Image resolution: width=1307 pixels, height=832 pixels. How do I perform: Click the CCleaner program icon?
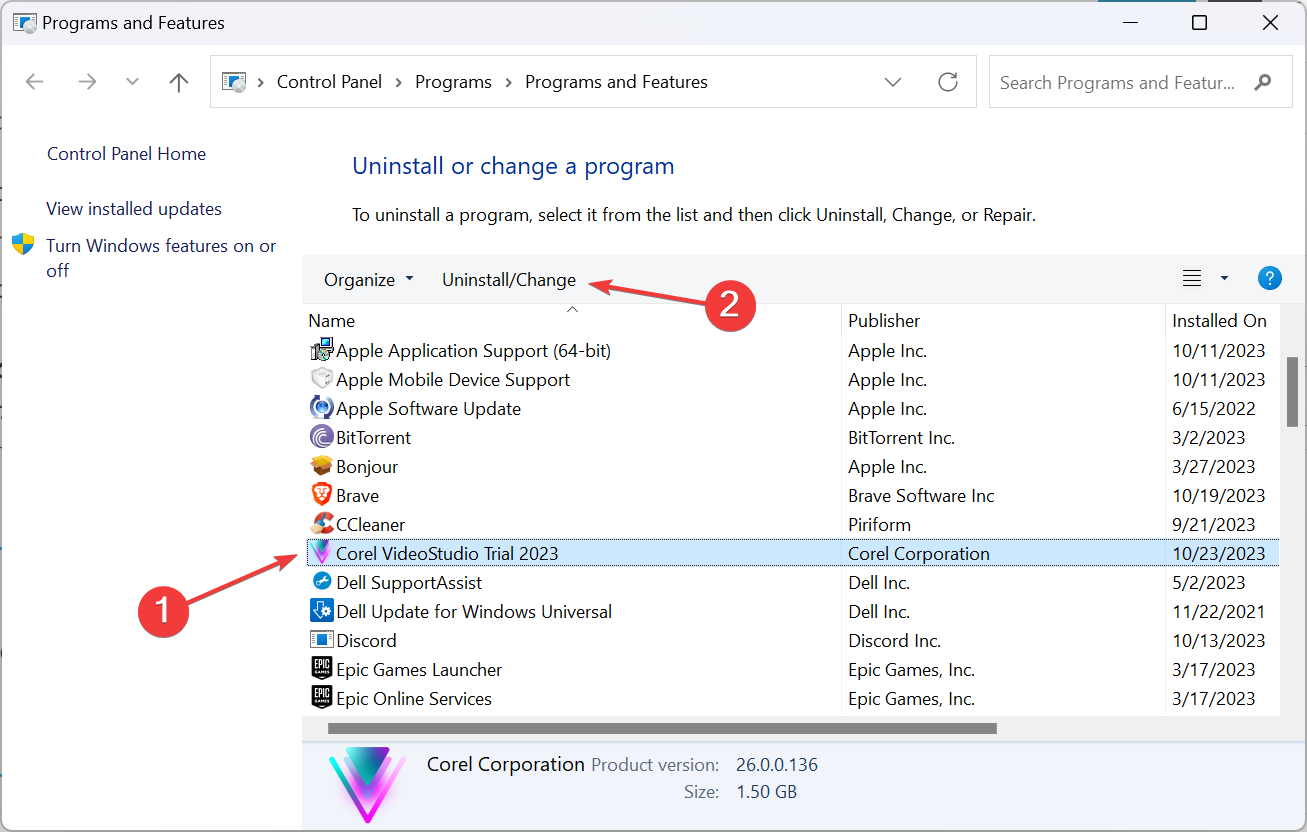[x=321, y=525]
